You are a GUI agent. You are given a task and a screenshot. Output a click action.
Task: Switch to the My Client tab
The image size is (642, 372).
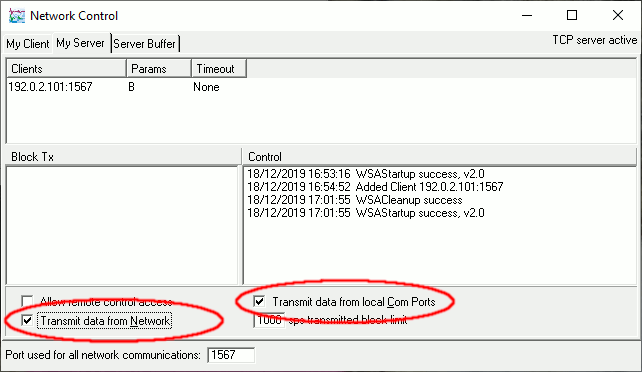[x=27, y=44]
